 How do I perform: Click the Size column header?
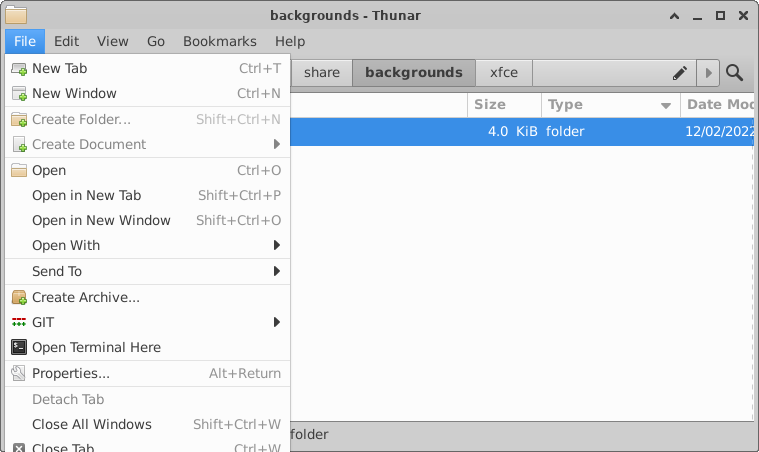[x=504, y=105]
